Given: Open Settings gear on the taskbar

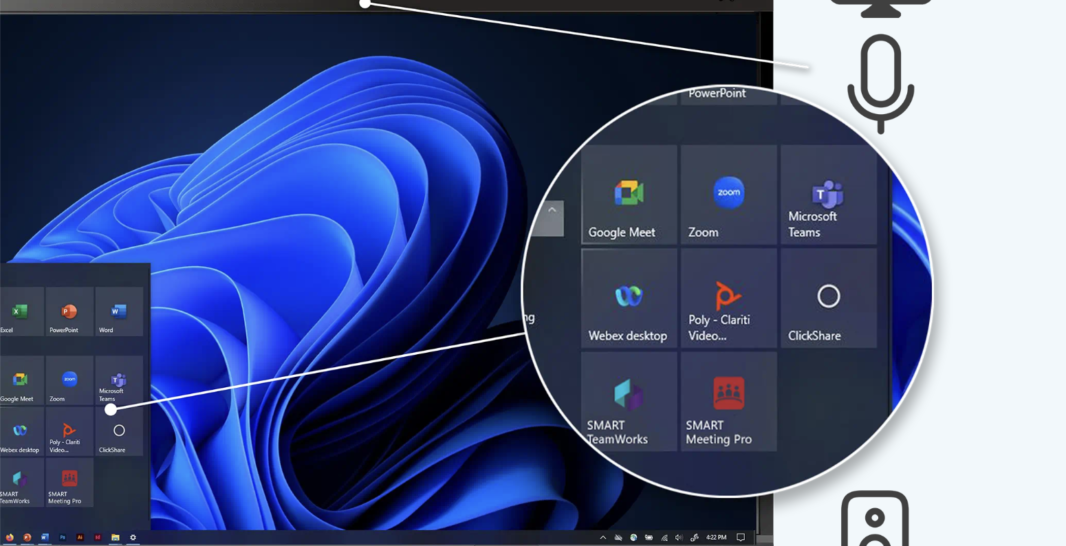Looking at the screenshot, I should (133, 538).
